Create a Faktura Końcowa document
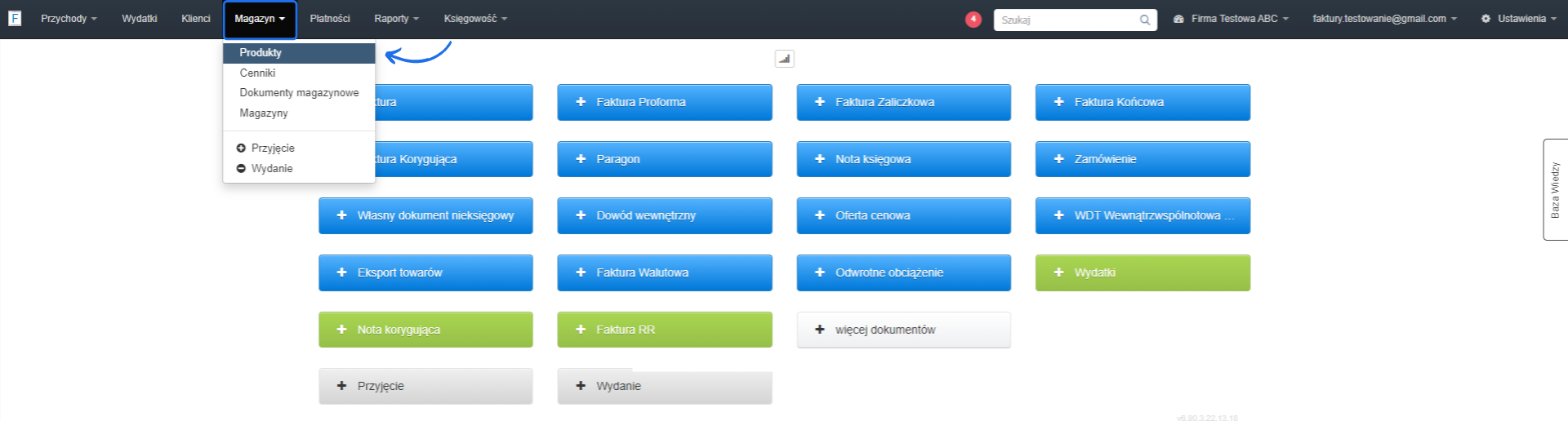This screenshot has height=421, width=1568. click(x=1143, y=102)
